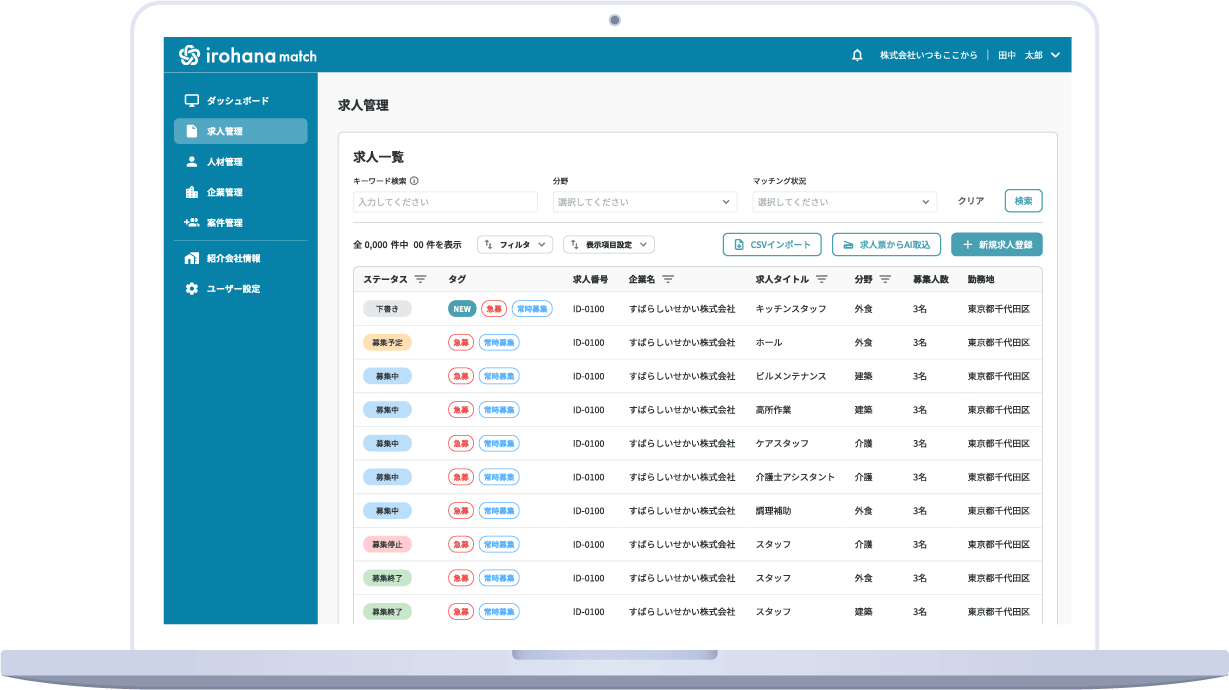Click the keyword search info icon

[414, 181]
